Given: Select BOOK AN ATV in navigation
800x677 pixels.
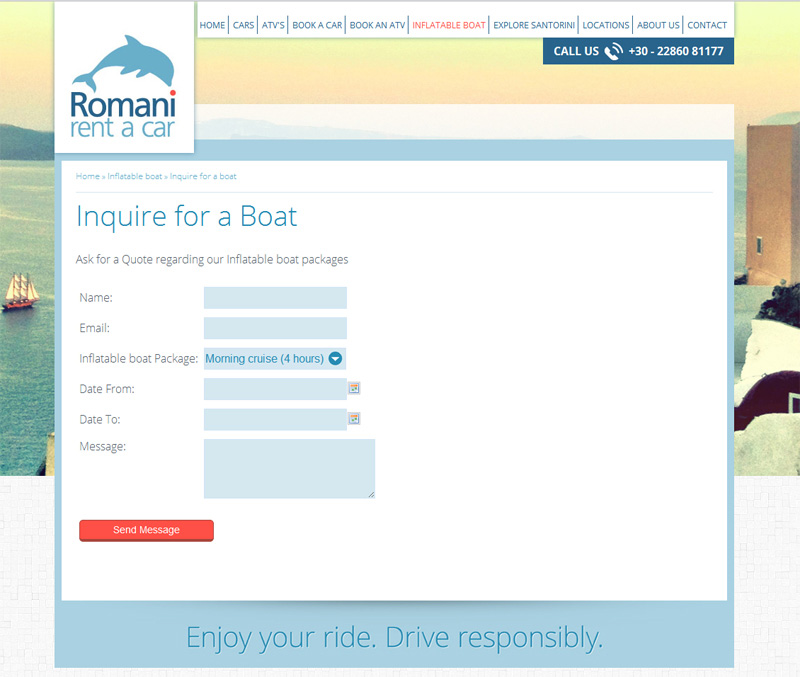Looking at the screenshot, I should pos(377,25).
